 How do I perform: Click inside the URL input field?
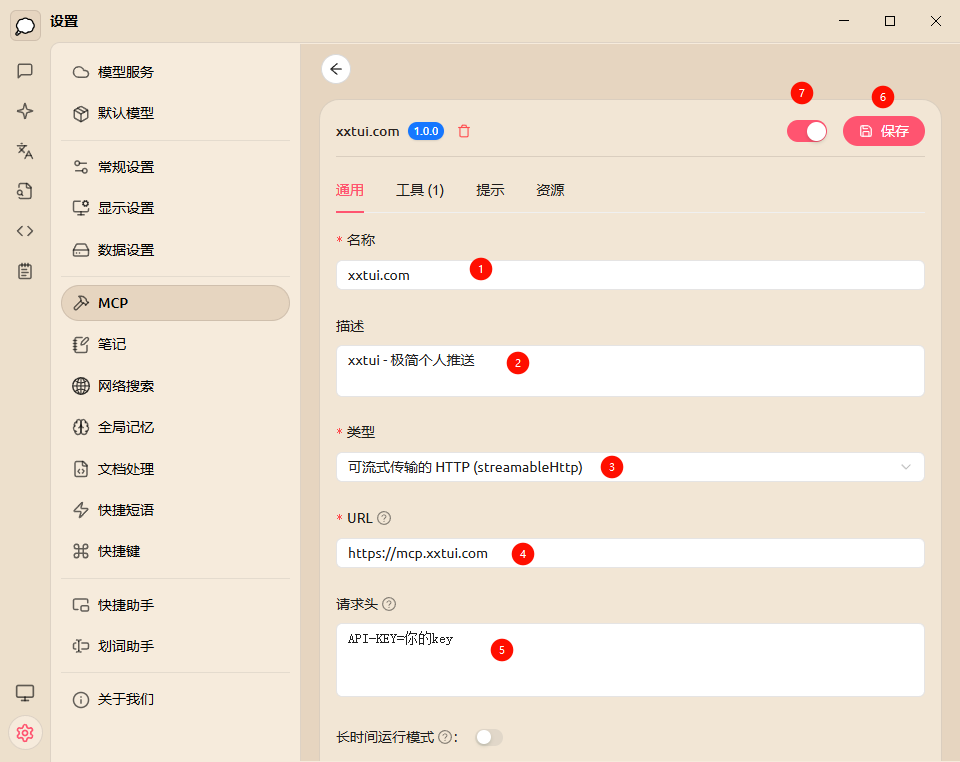coord(630,553)
